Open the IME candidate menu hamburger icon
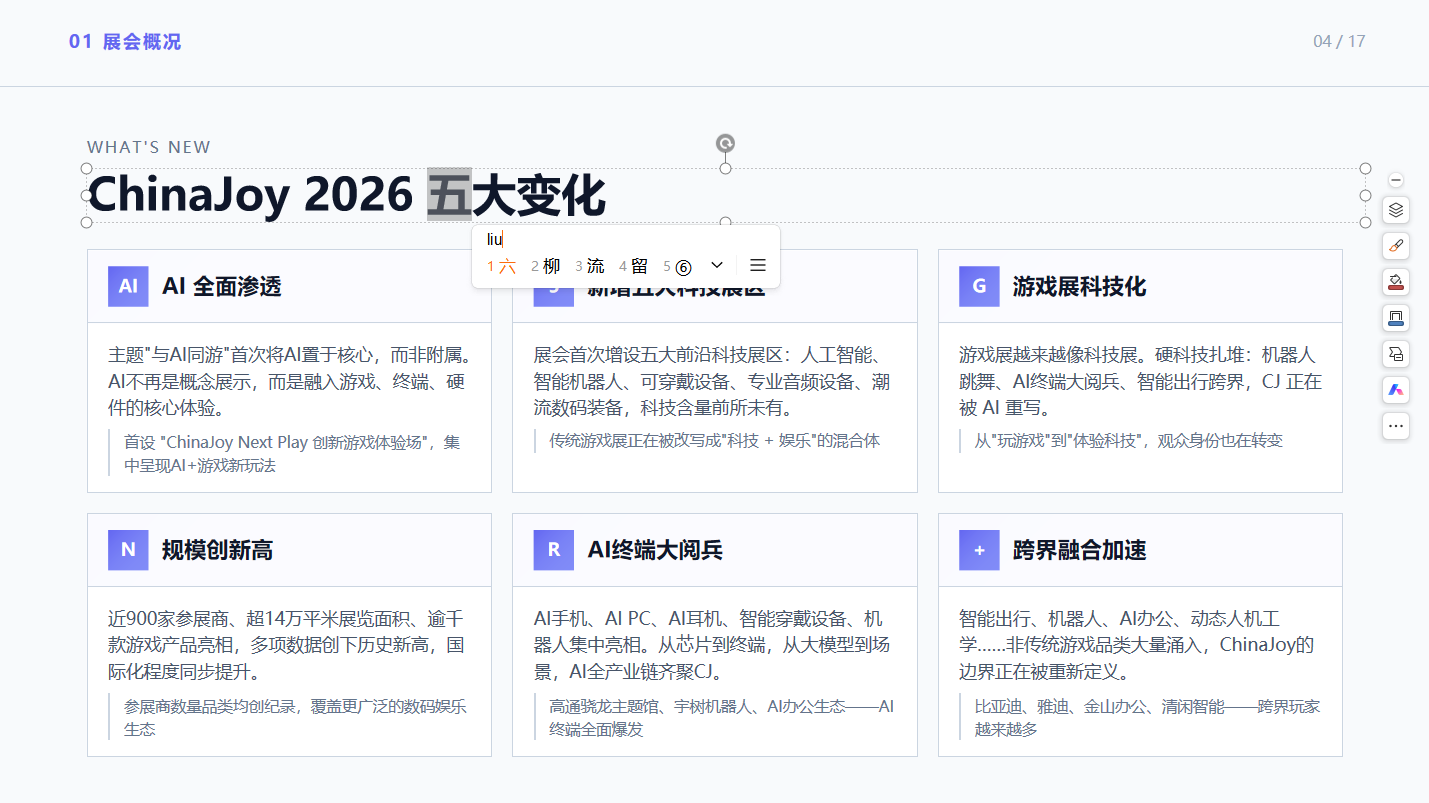The image size is (1429, 803). pyautogui.click(x=758, y=265)
